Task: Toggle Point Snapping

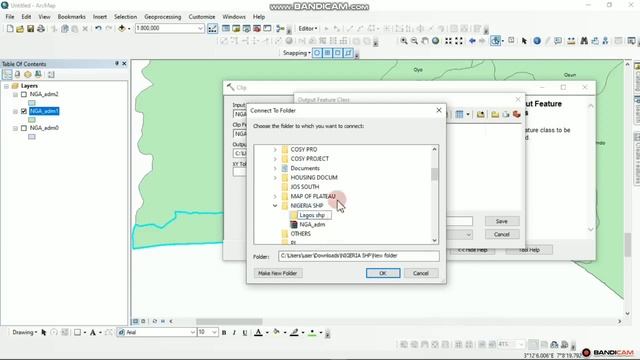Action: [x=317, y=53]
